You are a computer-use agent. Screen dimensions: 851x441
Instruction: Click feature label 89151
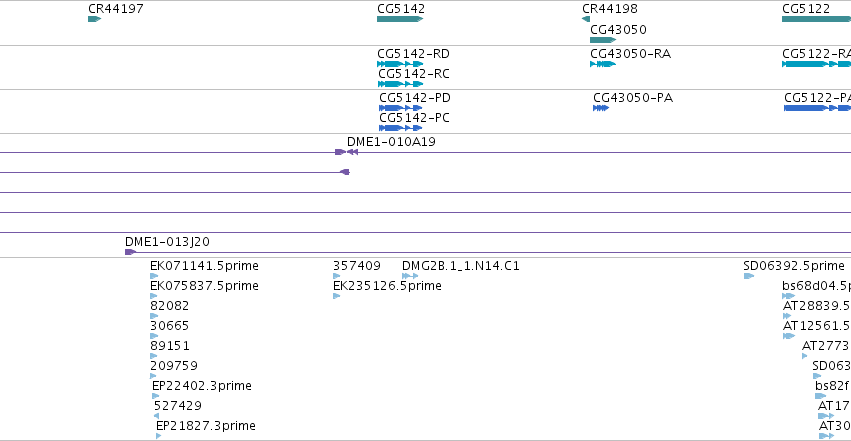click(x=169, y=346)
